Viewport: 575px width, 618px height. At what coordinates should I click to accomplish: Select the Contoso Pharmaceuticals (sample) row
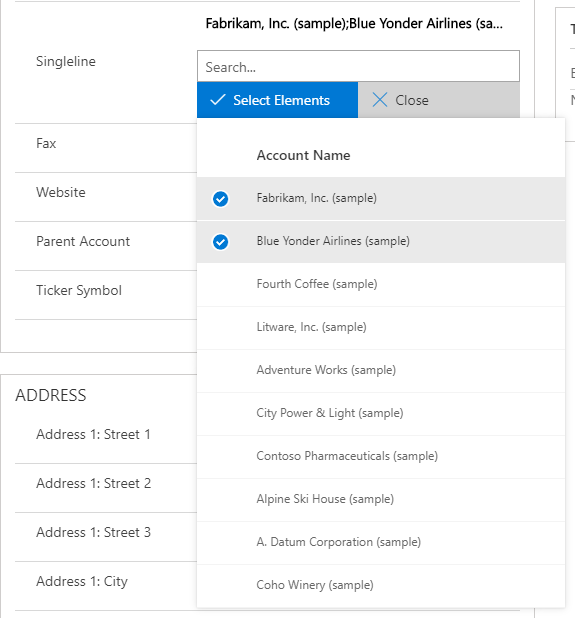(x=381, y=456)
